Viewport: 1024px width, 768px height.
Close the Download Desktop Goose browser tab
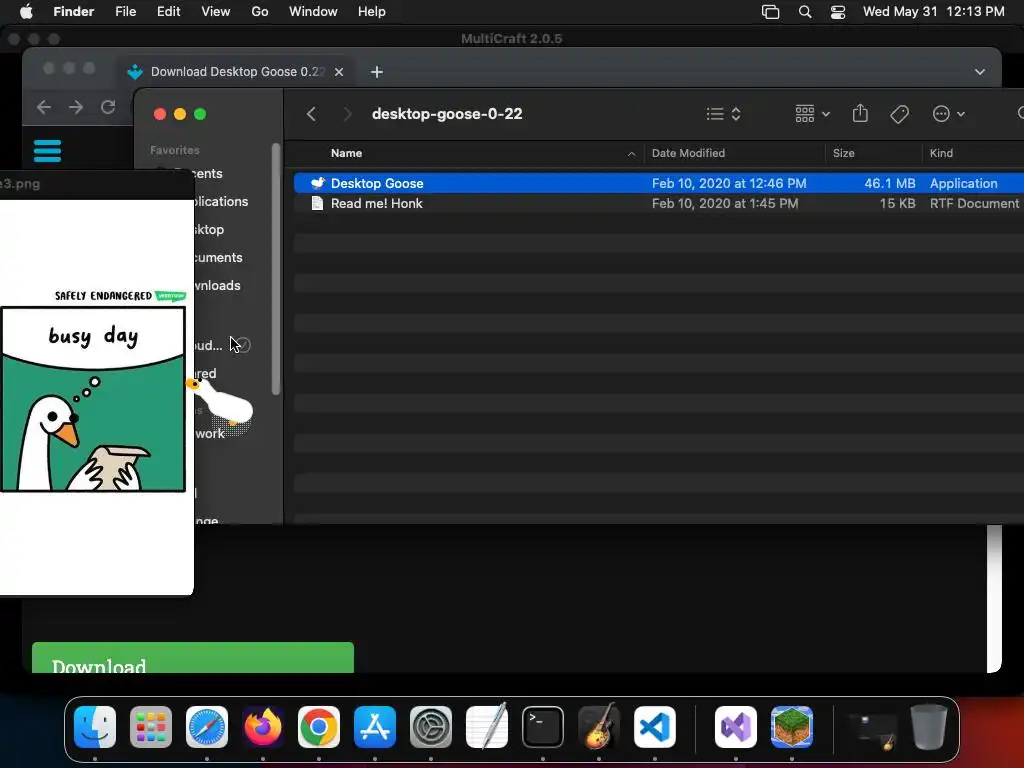pyautogui.click(x=339, y=72)
